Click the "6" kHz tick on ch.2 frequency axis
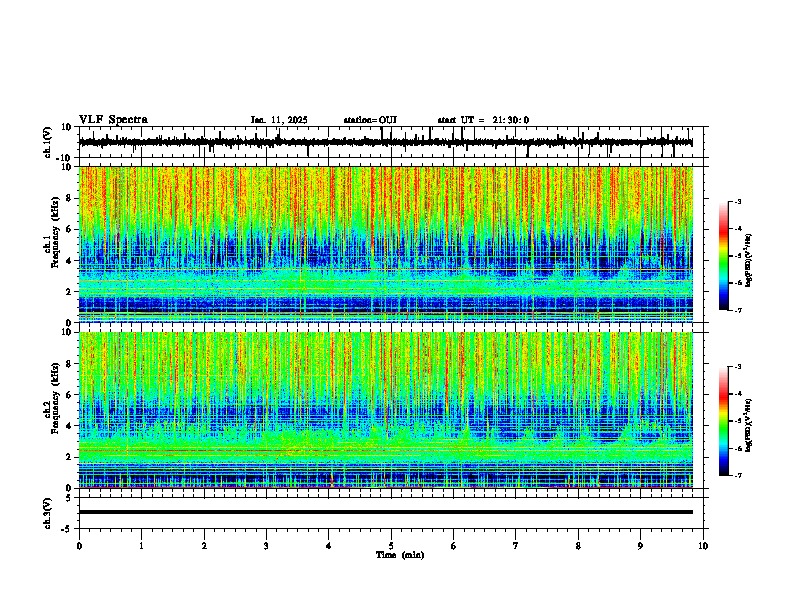 click(x=70, y=395)
